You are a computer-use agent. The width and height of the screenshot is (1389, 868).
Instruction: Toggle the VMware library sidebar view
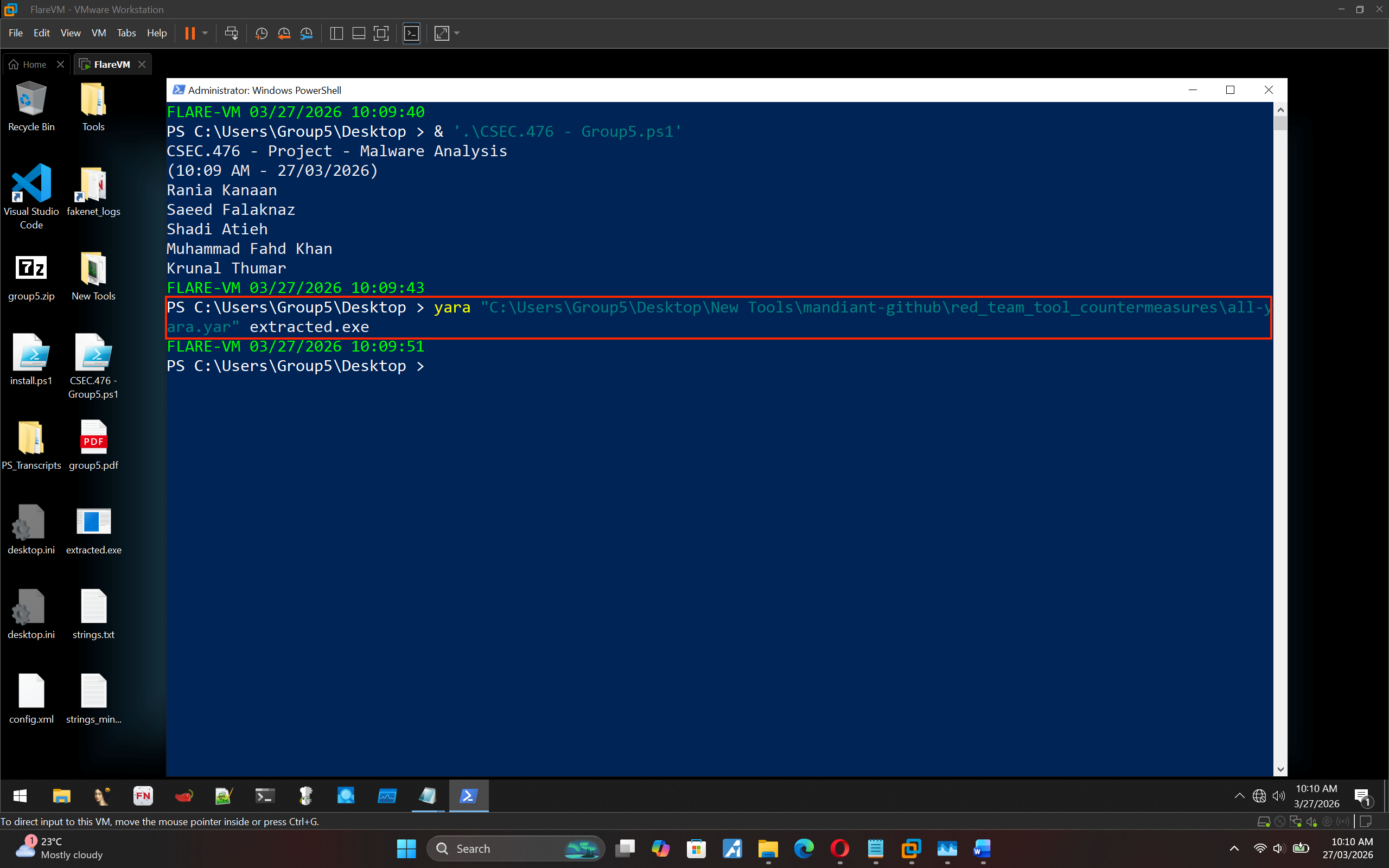[337, 33]
